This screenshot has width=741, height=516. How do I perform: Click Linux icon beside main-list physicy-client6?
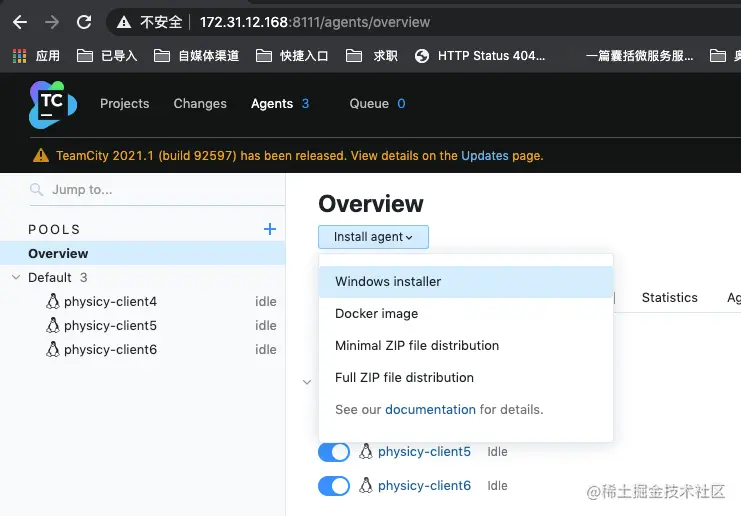coord(366,485)
